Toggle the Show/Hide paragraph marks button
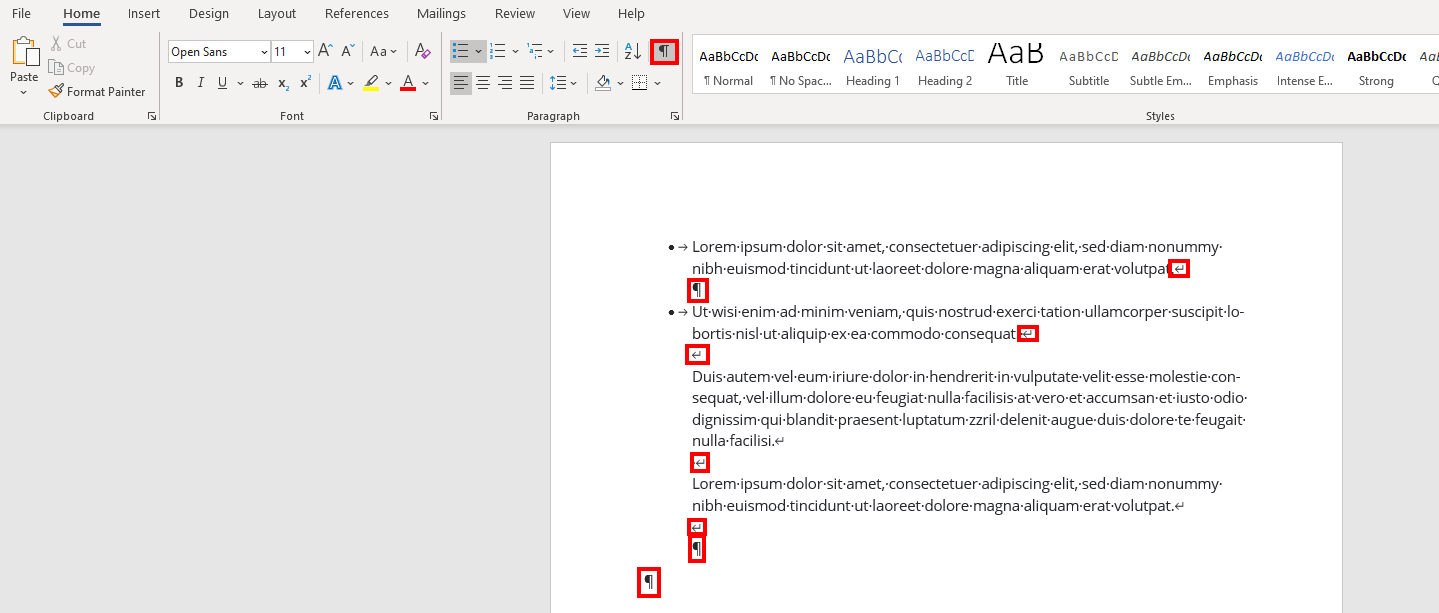The image size is (1439, 613). click(664, 52)
